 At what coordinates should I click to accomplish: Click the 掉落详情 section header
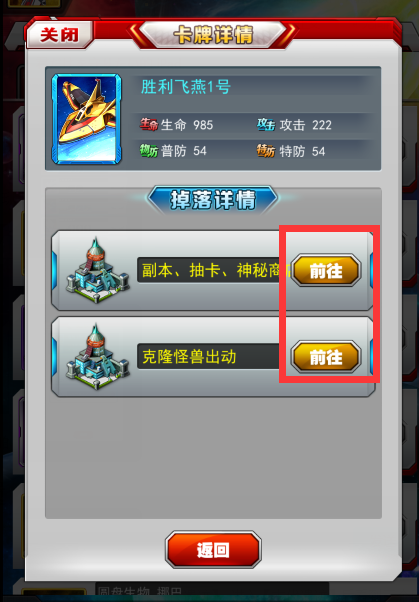point(213,200)
